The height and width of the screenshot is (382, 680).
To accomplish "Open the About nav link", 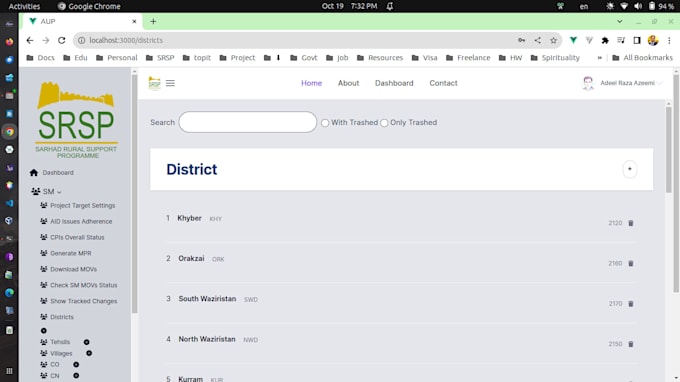I will click(x=348, y=83).
